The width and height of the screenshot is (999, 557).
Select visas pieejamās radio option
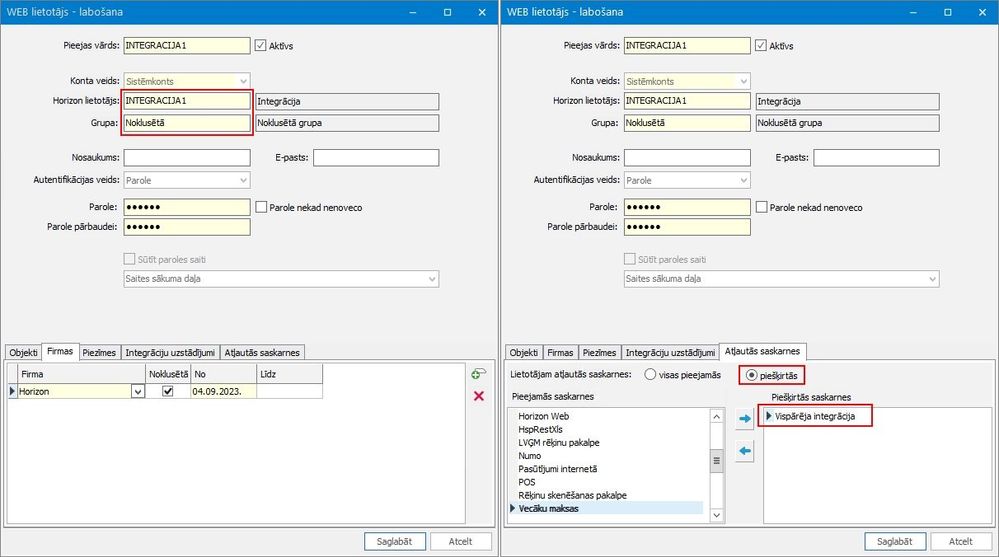(650, 375)
